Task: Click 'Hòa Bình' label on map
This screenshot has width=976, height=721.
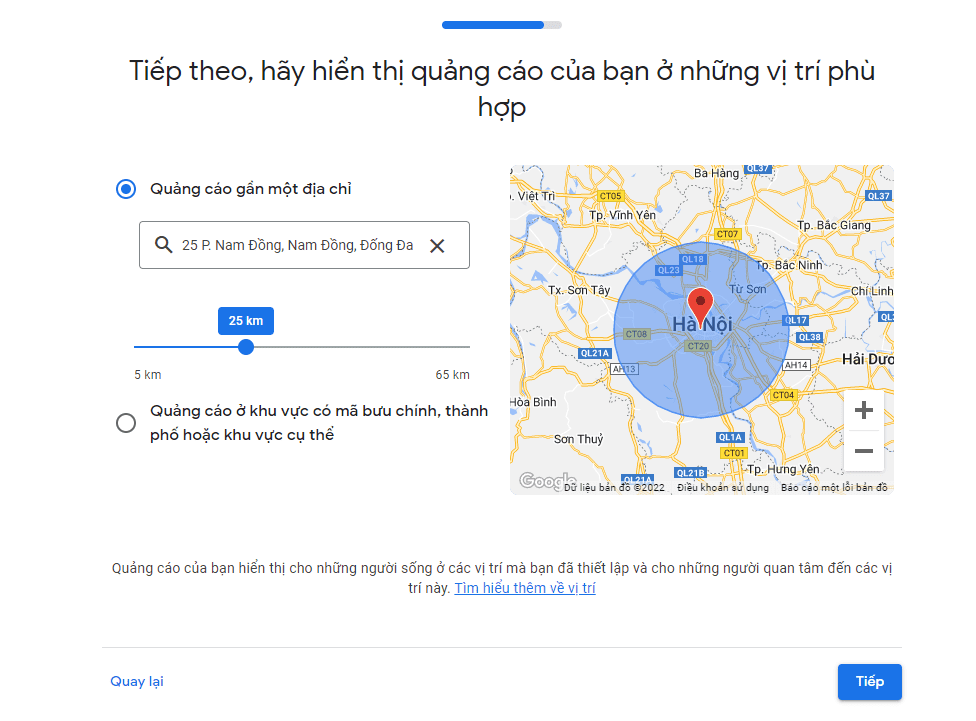Action: pyautogui.click(x=533, y=402)
